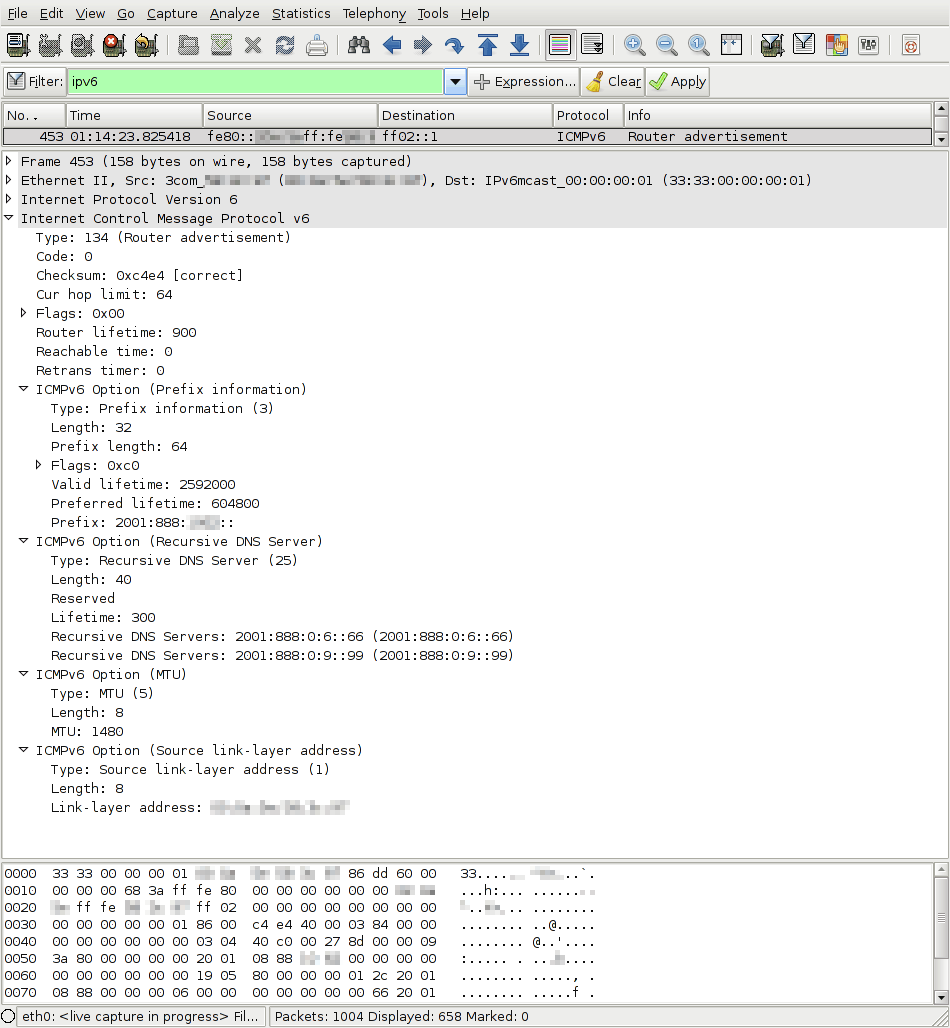This screenshot has width=950, height=1028.
Task: Save this capture file icon
Action: coord(221,45)
